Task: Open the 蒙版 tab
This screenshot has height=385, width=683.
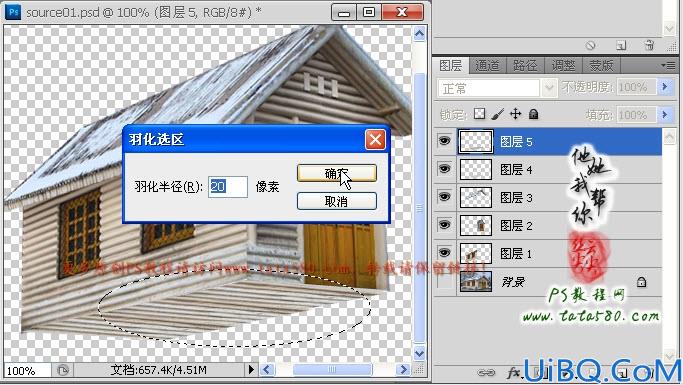Action: tap(601, 66)
